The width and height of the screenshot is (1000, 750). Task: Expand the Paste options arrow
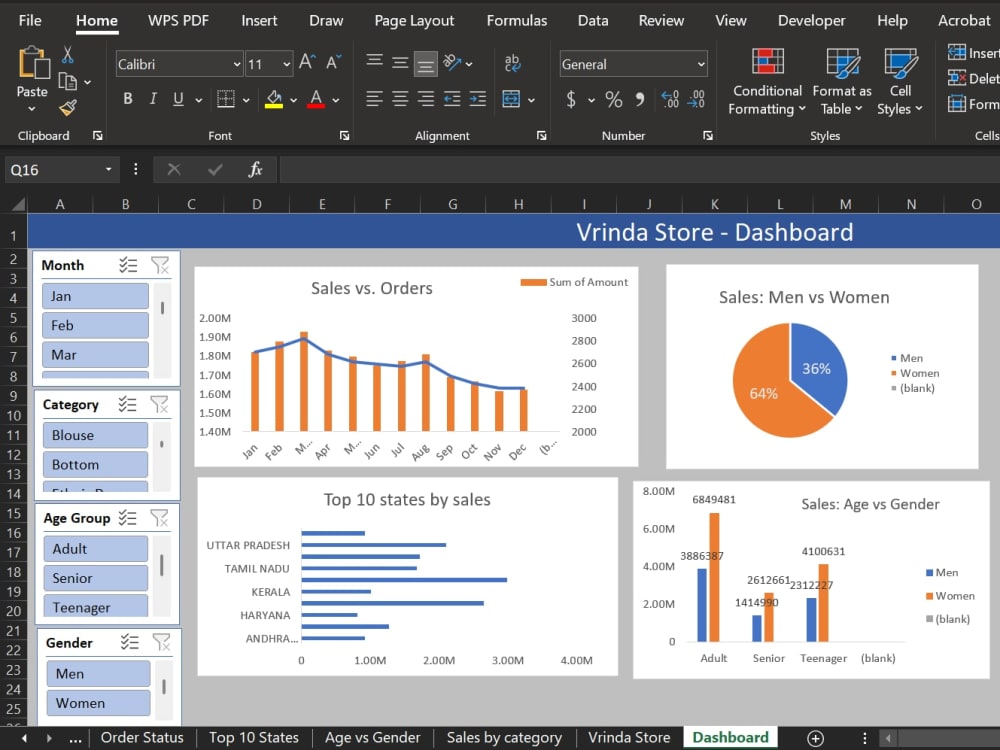click(32, 108)
